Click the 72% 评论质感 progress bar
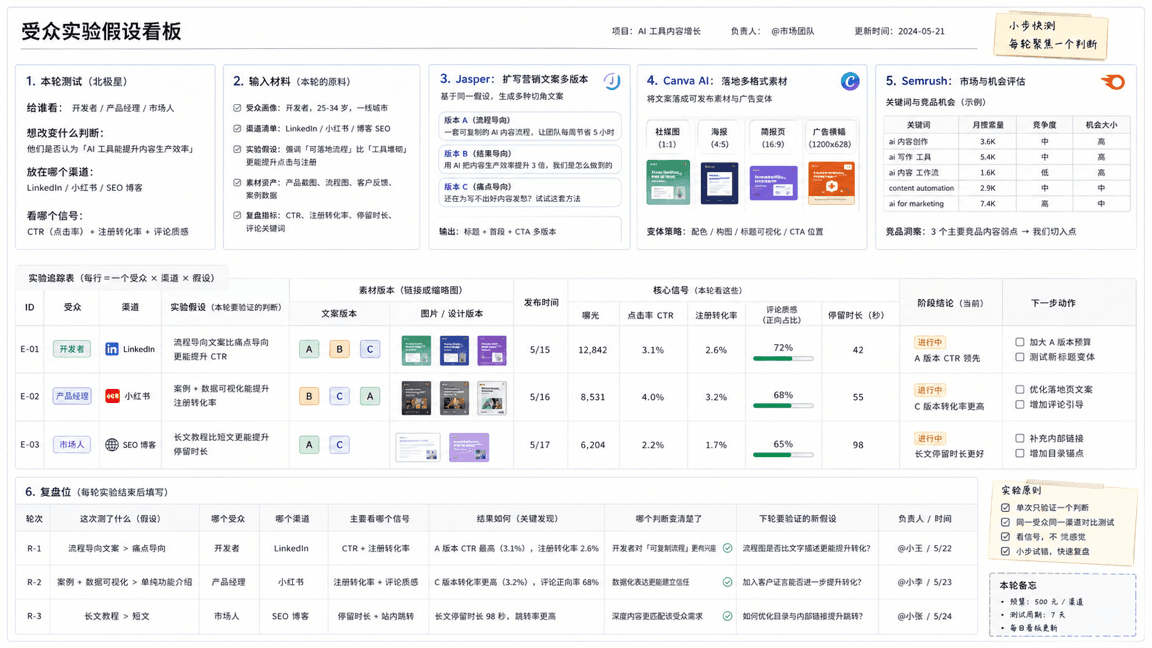 click(x=783, y=359)
